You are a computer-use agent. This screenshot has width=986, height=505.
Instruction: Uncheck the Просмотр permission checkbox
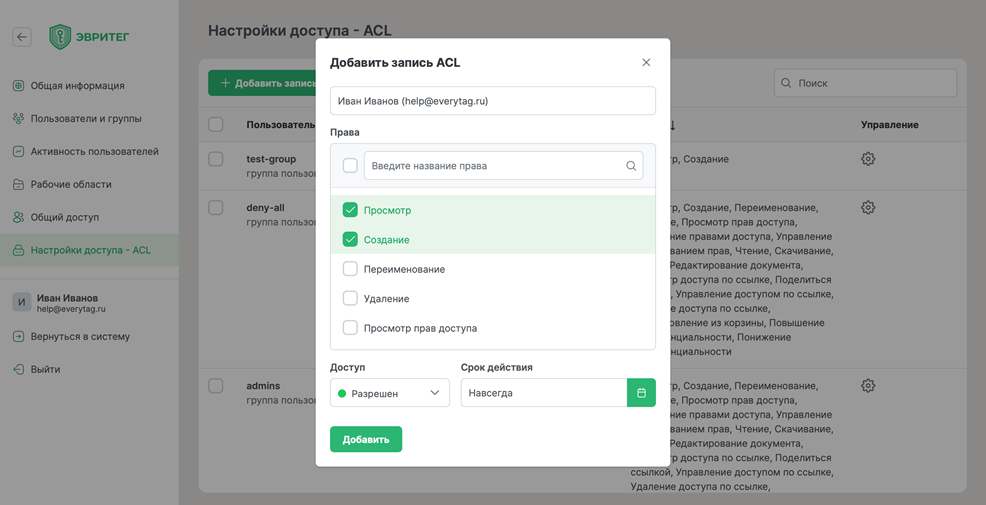[350, 210]
